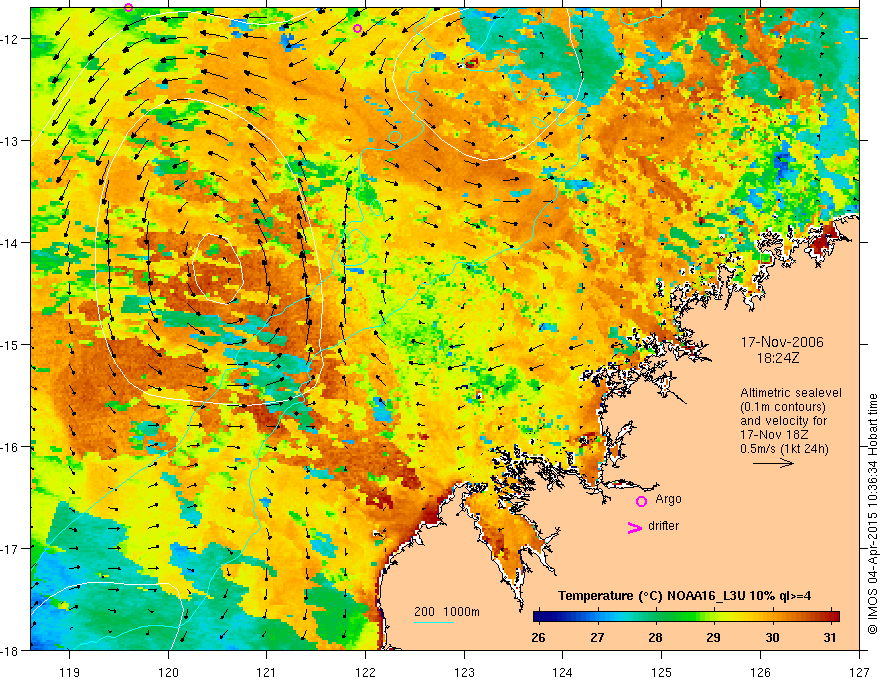Click the Argo marker near longitude 119.6 on the top edge
Viewport: 880px width, 680px height.
coord(129,7)
